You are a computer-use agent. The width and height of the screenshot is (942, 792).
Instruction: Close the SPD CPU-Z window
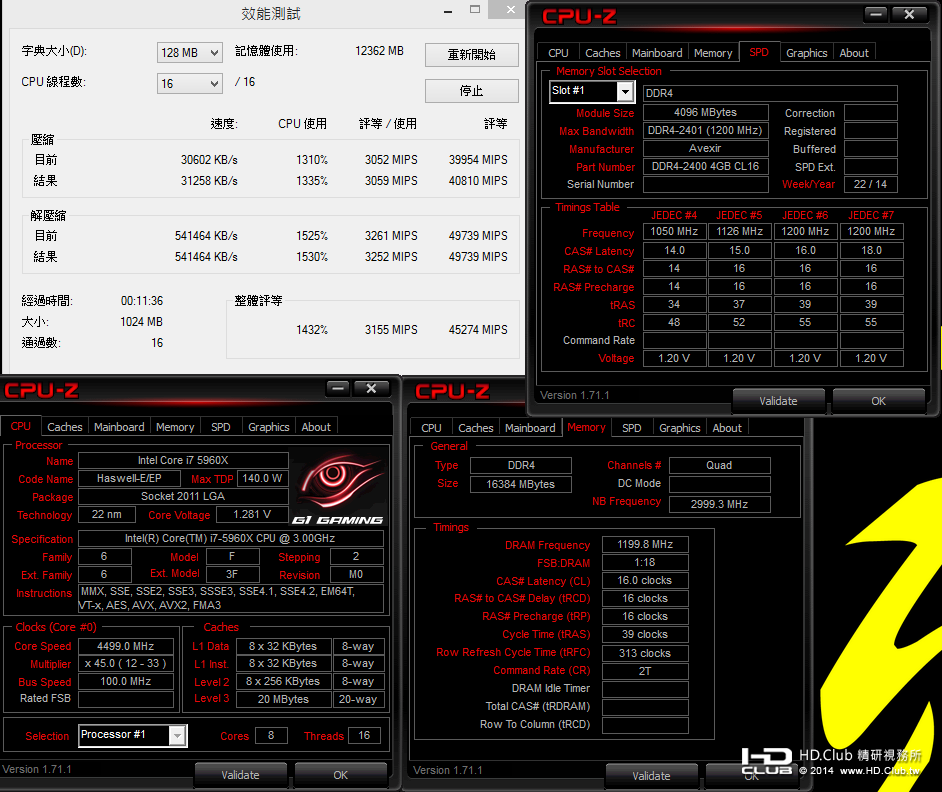pos(910,15)
